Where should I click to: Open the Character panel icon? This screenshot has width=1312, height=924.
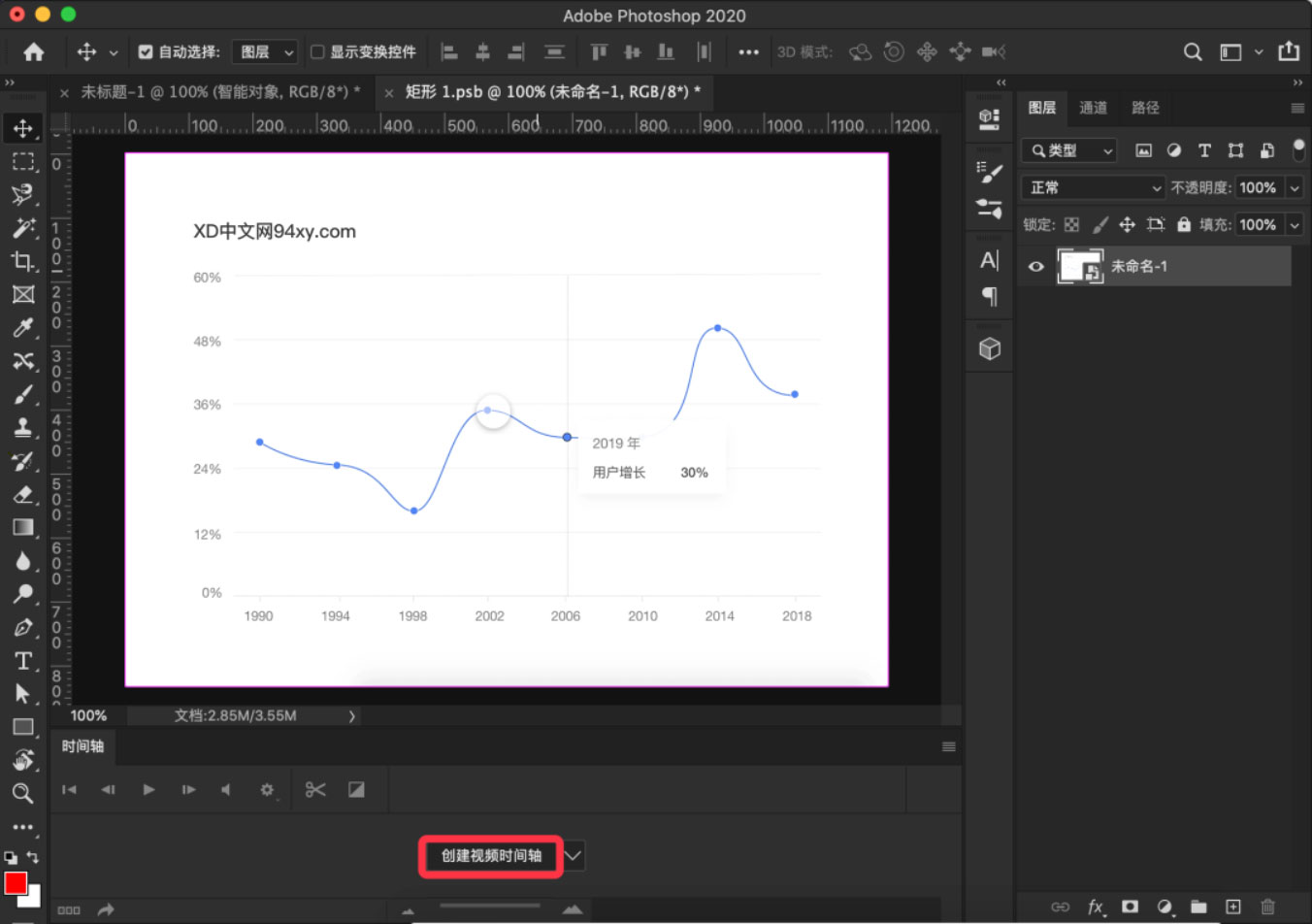(x=989, y=260)
